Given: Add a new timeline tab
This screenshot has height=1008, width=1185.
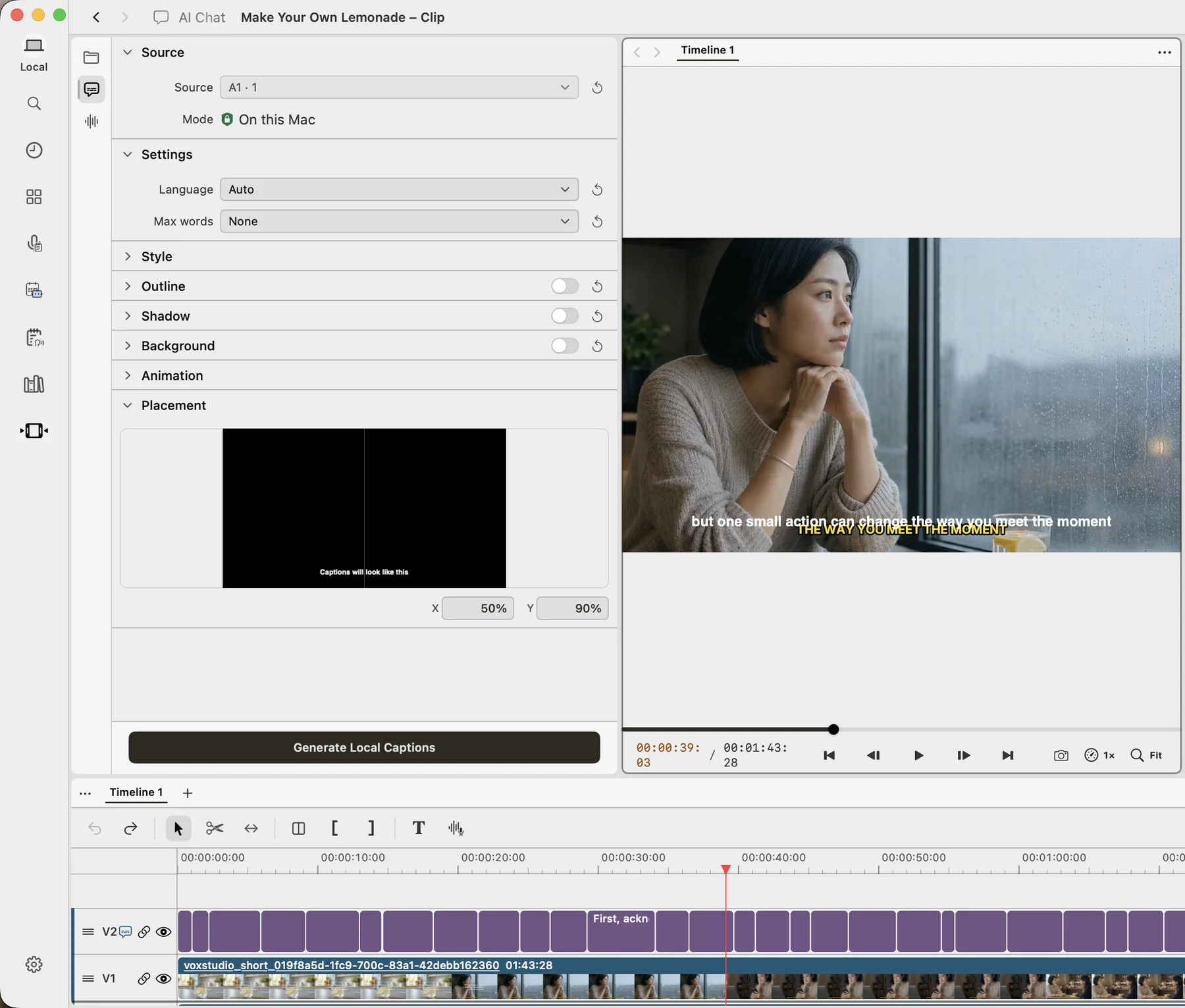Looking at the screenshot, I should click(188, 793).
